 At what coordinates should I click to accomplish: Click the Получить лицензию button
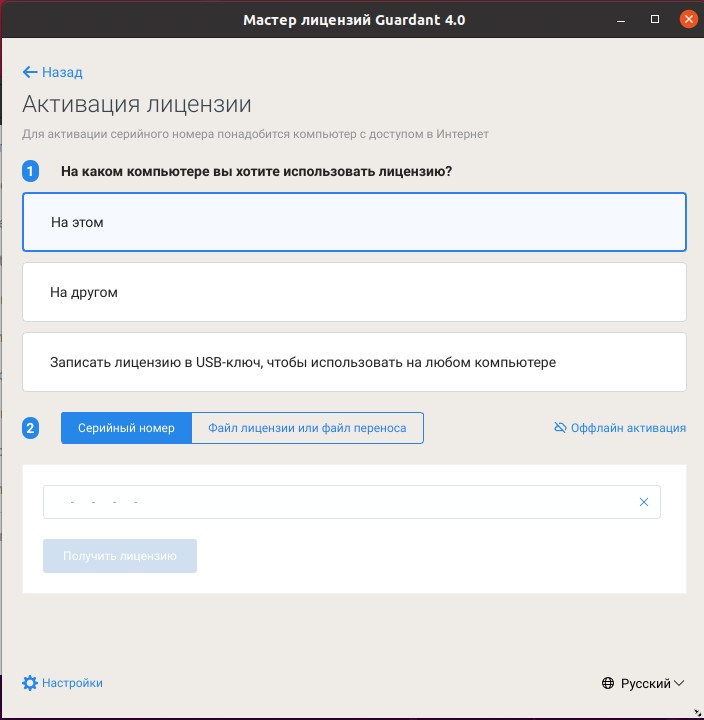(x=120, y=556)
